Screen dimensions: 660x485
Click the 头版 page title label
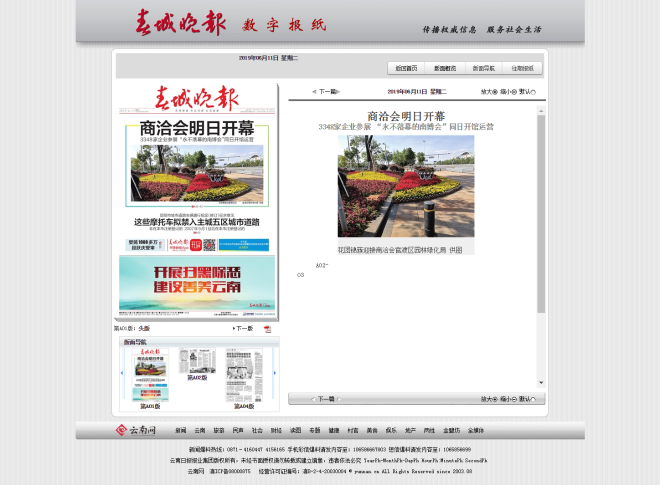tap(144, 328)
